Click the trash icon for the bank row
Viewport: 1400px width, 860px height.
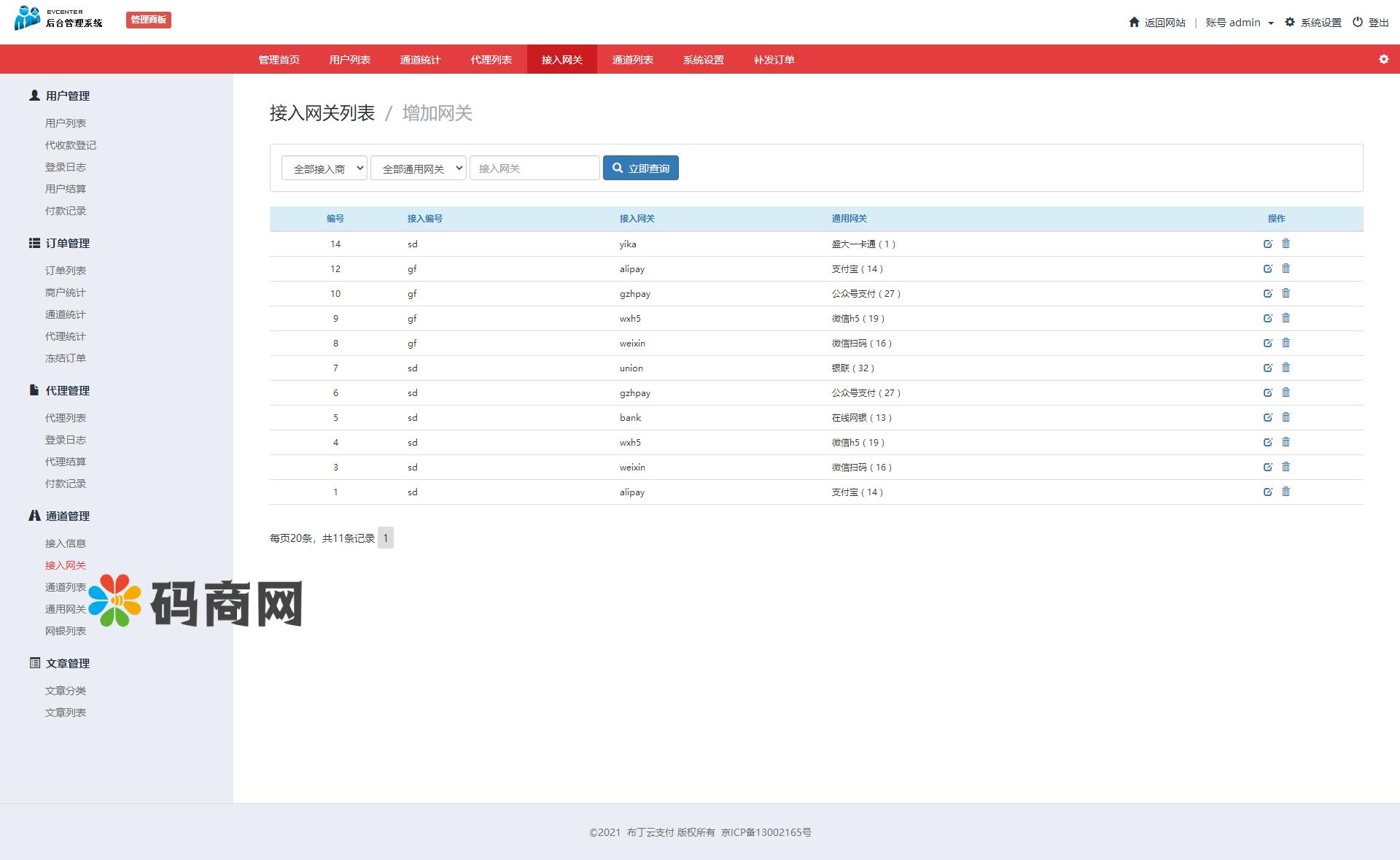[1286, 418]
